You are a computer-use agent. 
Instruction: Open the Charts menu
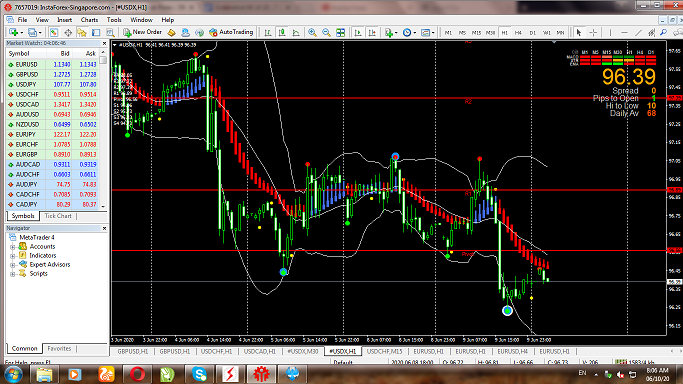point(89,20)
